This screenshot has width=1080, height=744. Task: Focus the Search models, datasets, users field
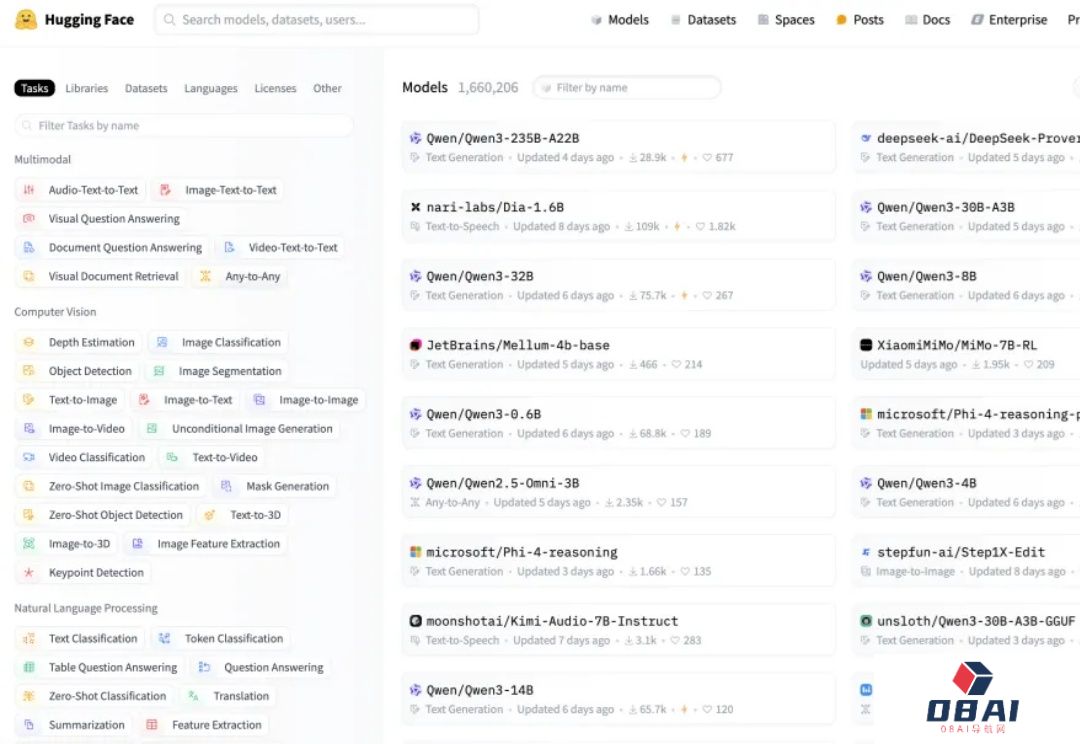(316, 20)
